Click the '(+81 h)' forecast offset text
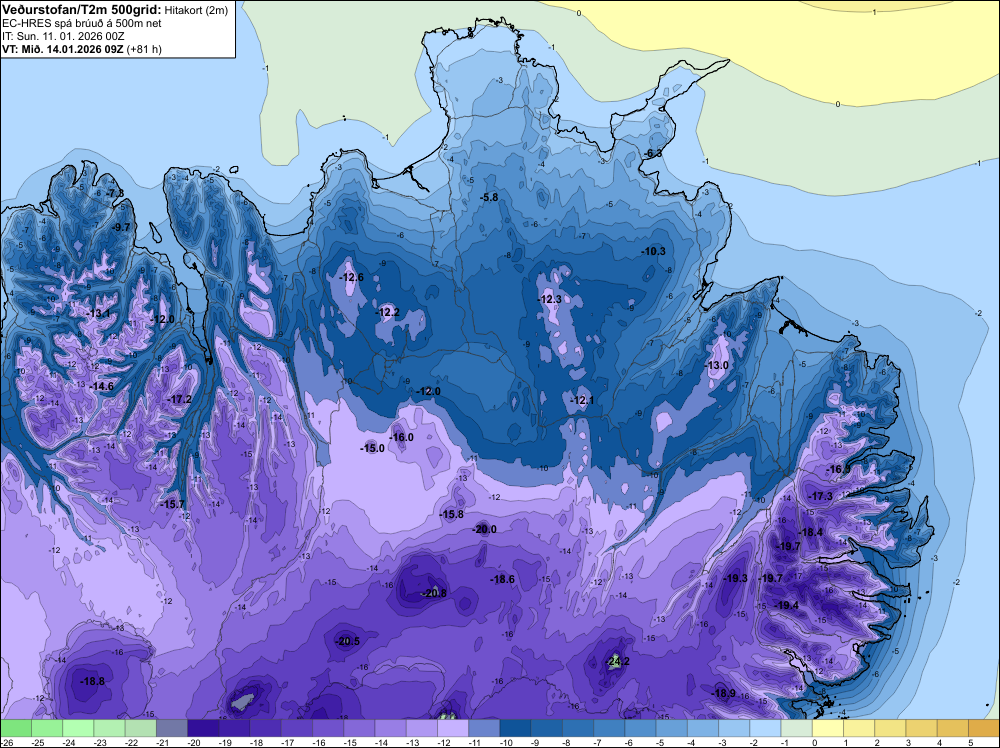Viewport: 1000px width, 748px height. (x=144, y=49)
